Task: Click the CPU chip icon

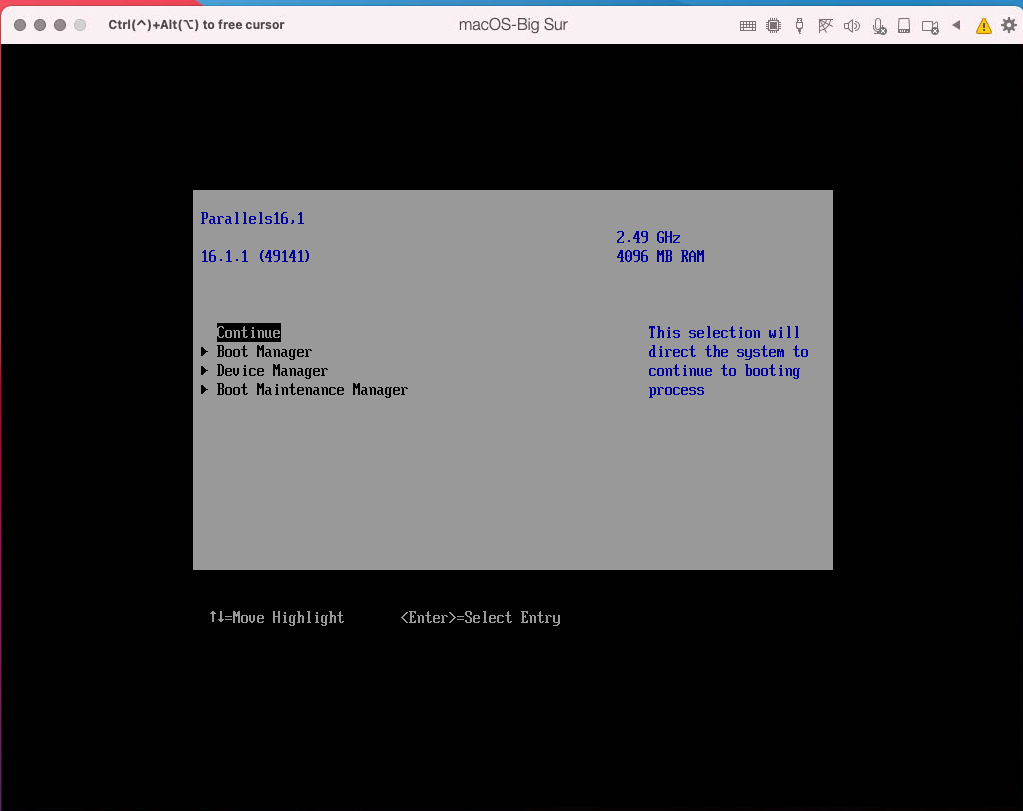Action: point(773,26)
